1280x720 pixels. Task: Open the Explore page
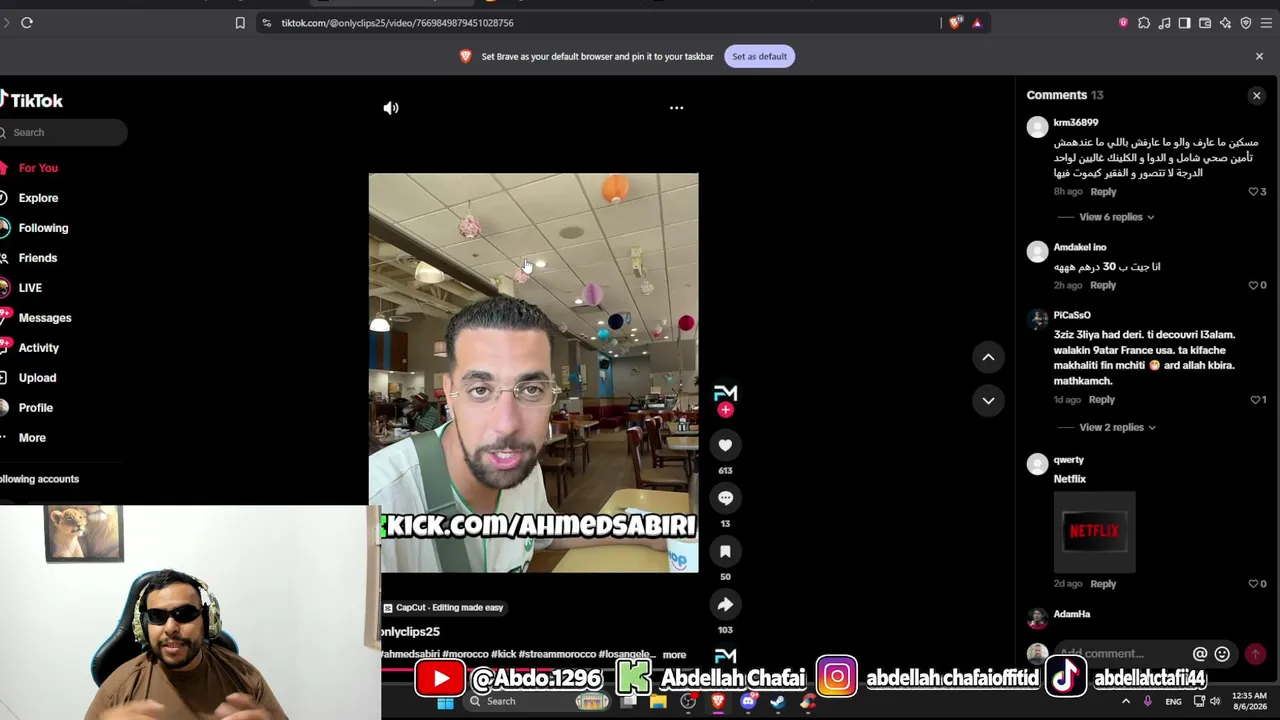click(x=38, y=198)
